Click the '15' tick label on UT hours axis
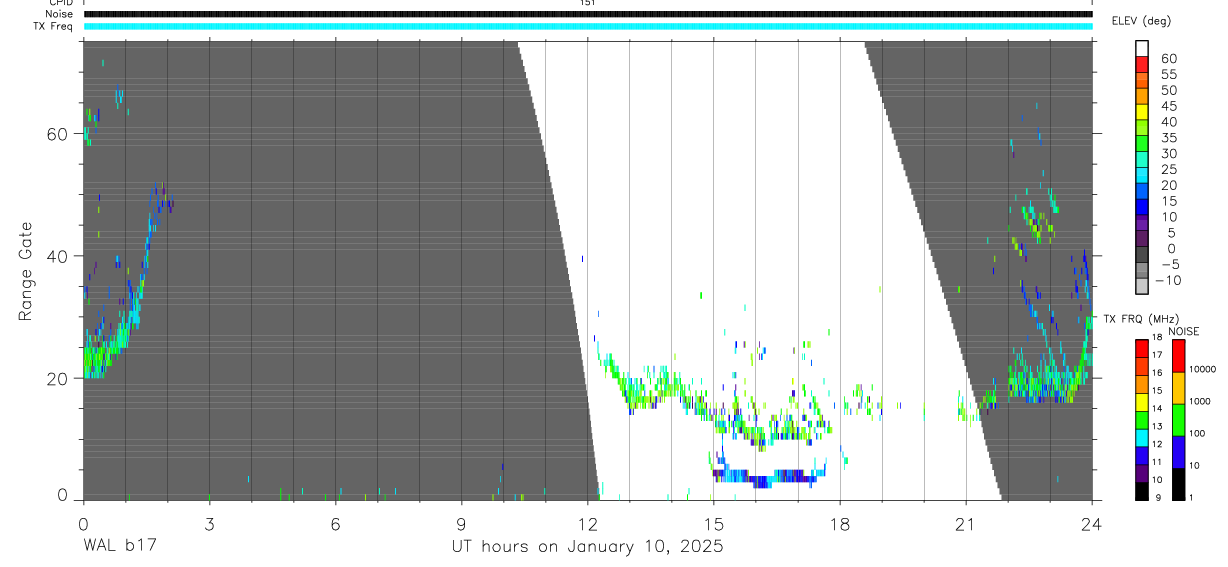Viewport: 1228px width, 567px height. (x=713, y=524)
